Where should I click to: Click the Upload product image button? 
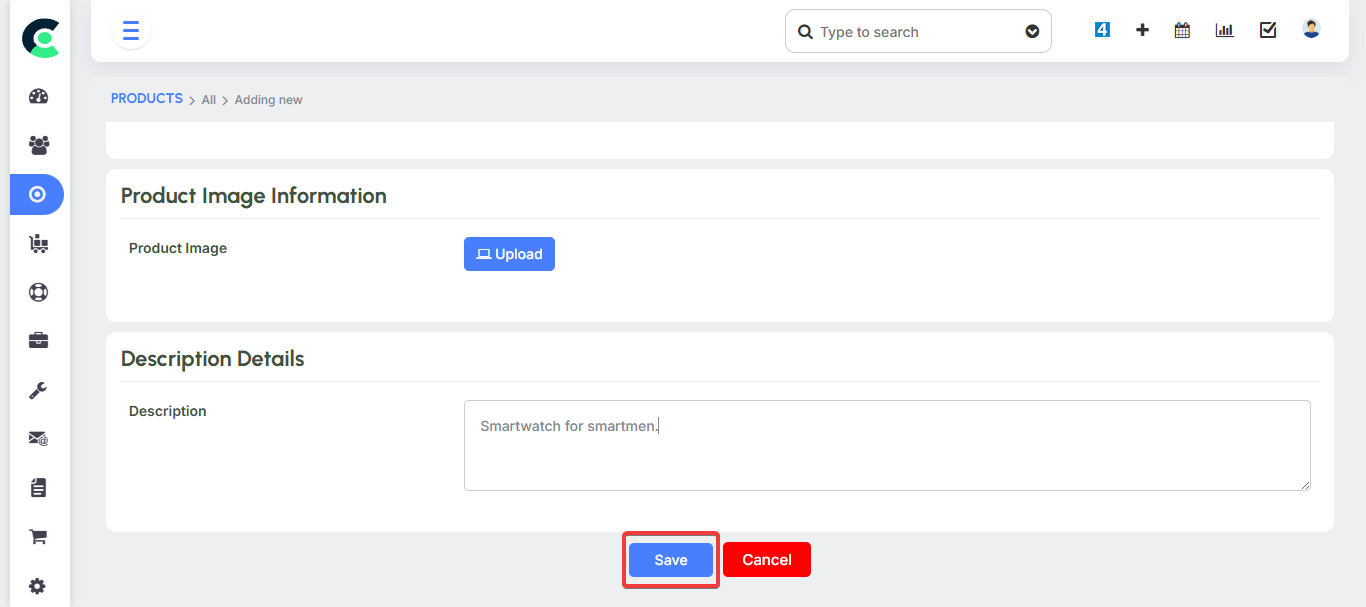tap(509, 254)
